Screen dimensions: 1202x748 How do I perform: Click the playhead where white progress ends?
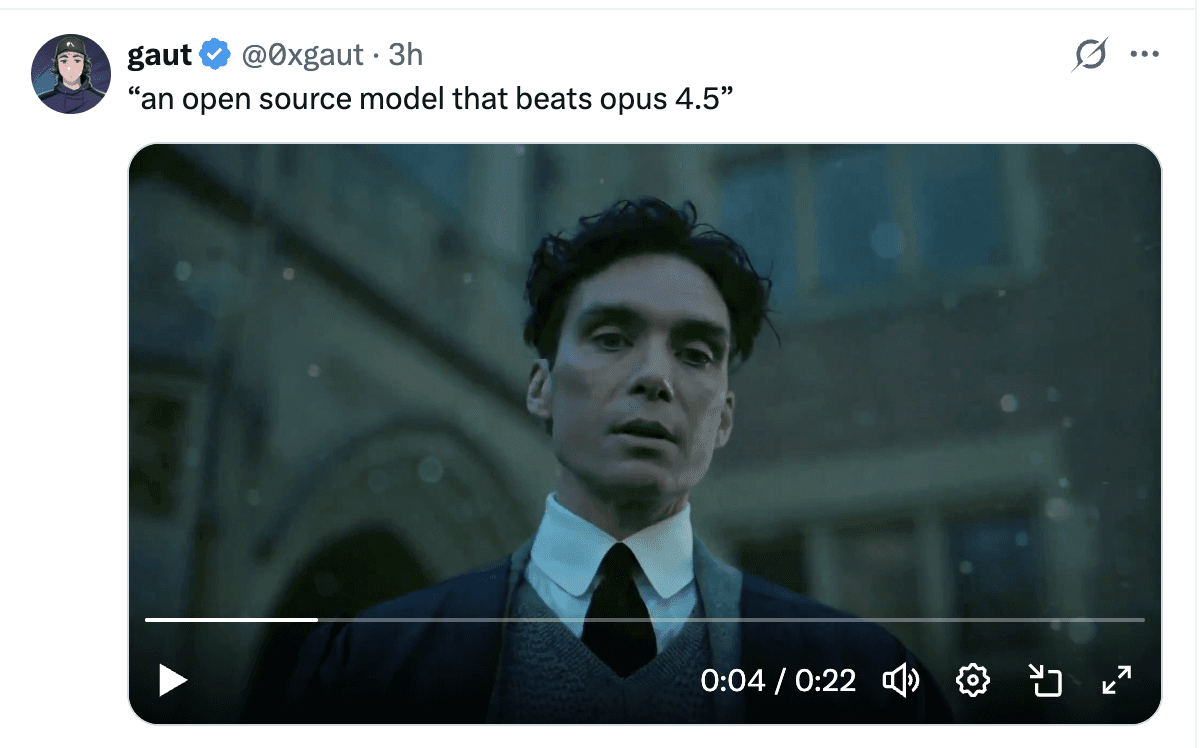point(317,620)
